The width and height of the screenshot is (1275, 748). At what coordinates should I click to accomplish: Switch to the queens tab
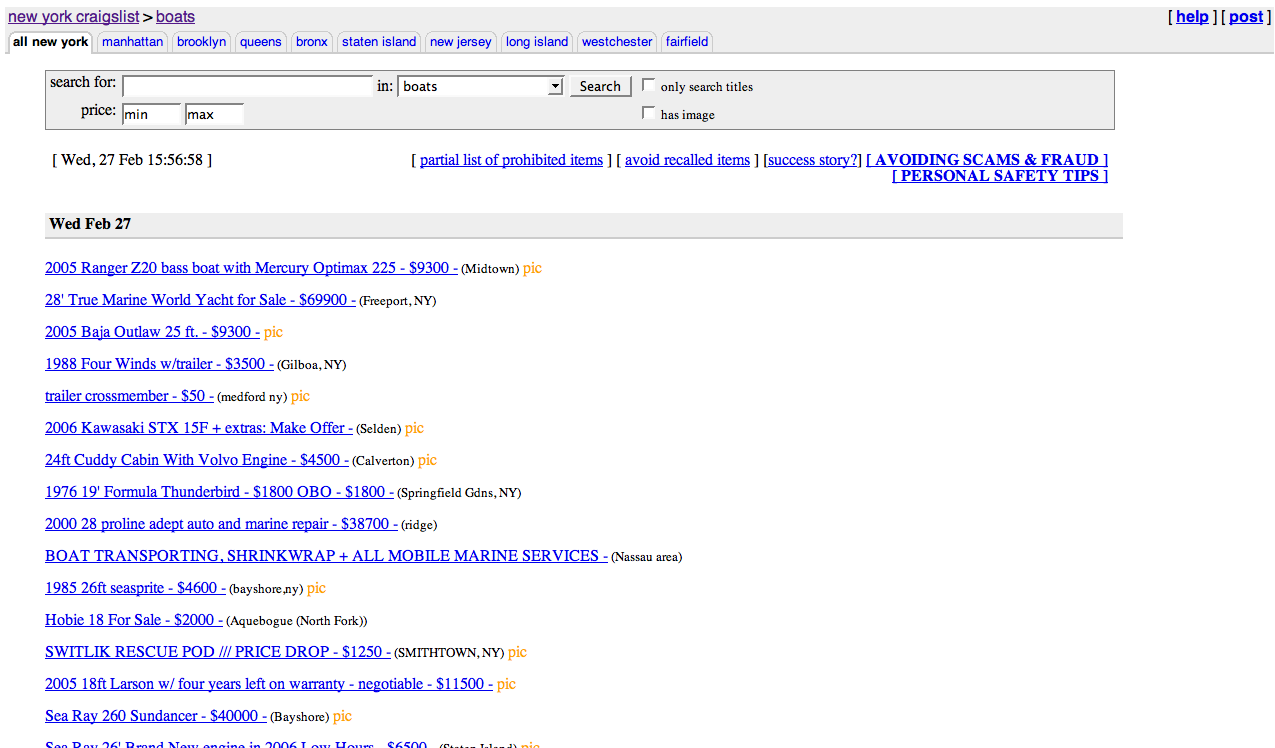261,42
